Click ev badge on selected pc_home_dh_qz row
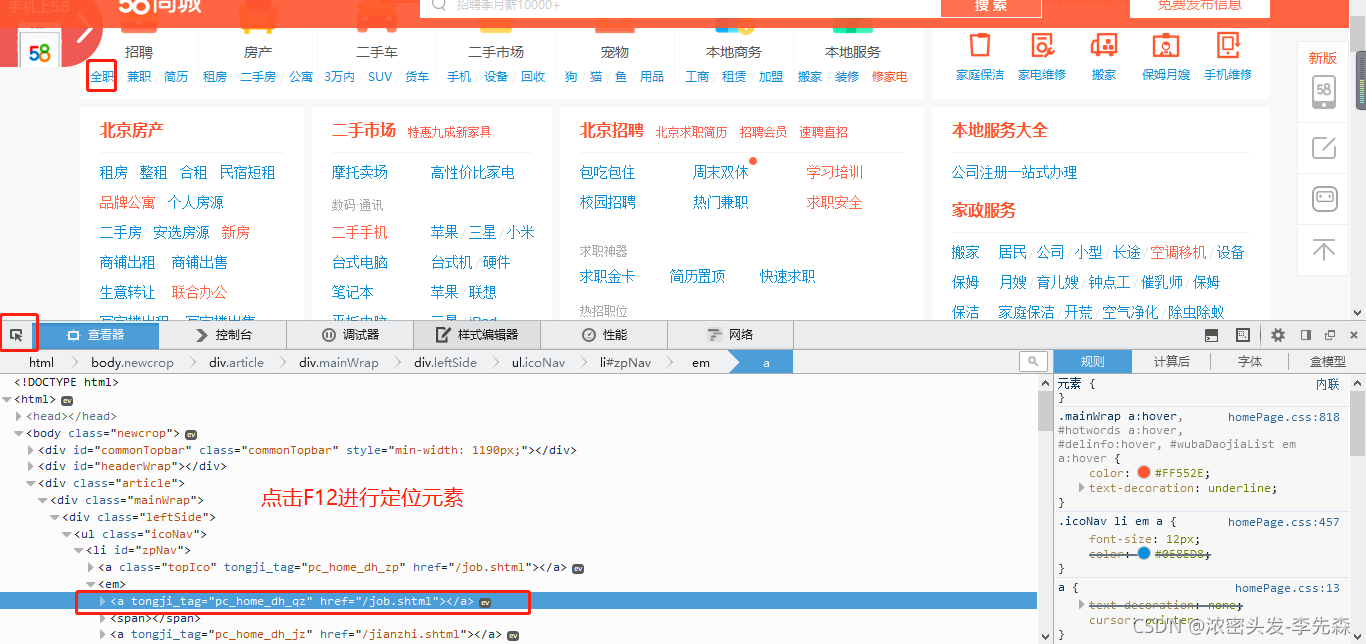Image resolution: width=1366 pixels, height=644 pixels. coord(485,602)
